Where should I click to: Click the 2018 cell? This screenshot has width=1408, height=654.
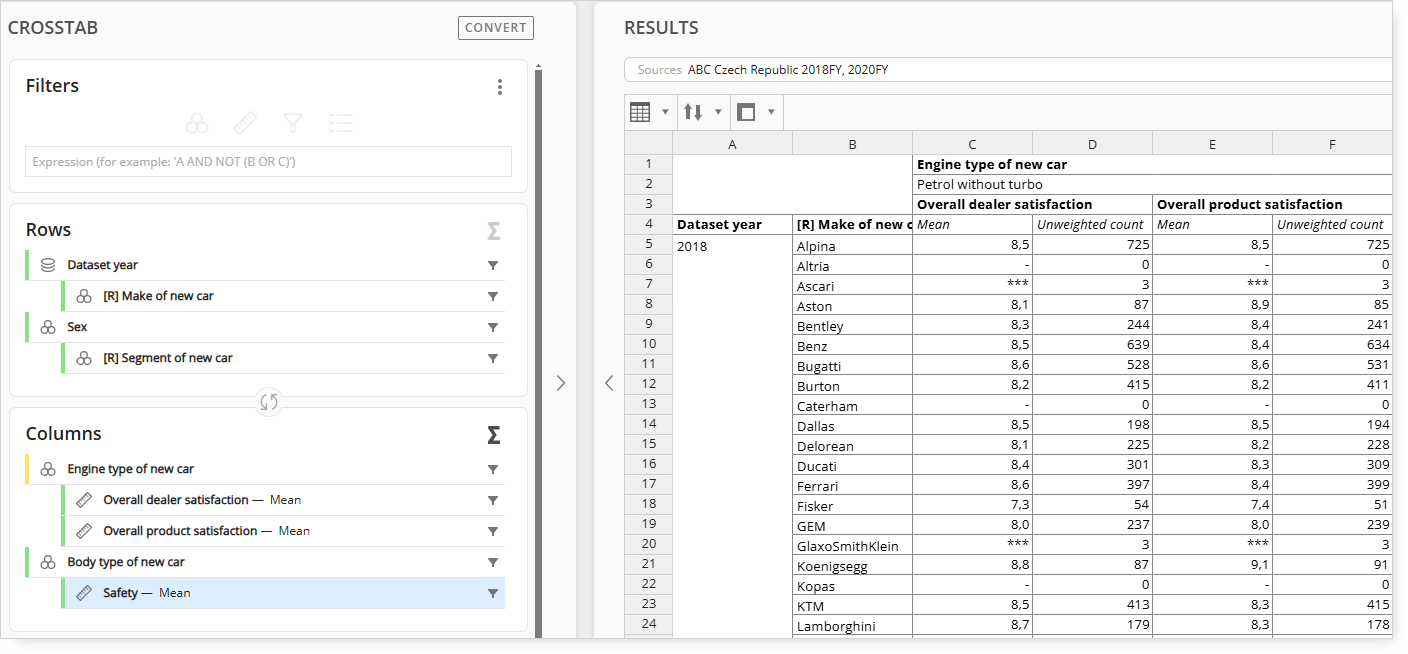(732, 436)
